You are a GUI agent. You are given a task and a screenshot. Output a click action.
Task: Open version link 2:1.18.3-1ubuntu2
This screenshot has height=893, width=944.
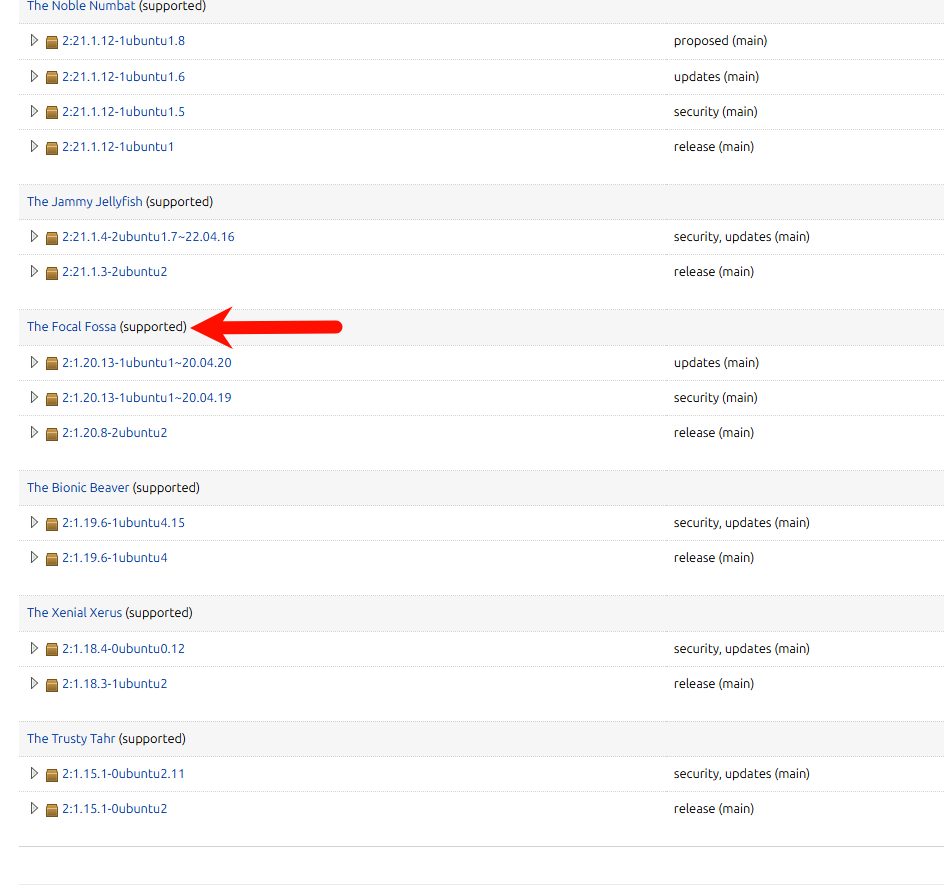[114, 683]
